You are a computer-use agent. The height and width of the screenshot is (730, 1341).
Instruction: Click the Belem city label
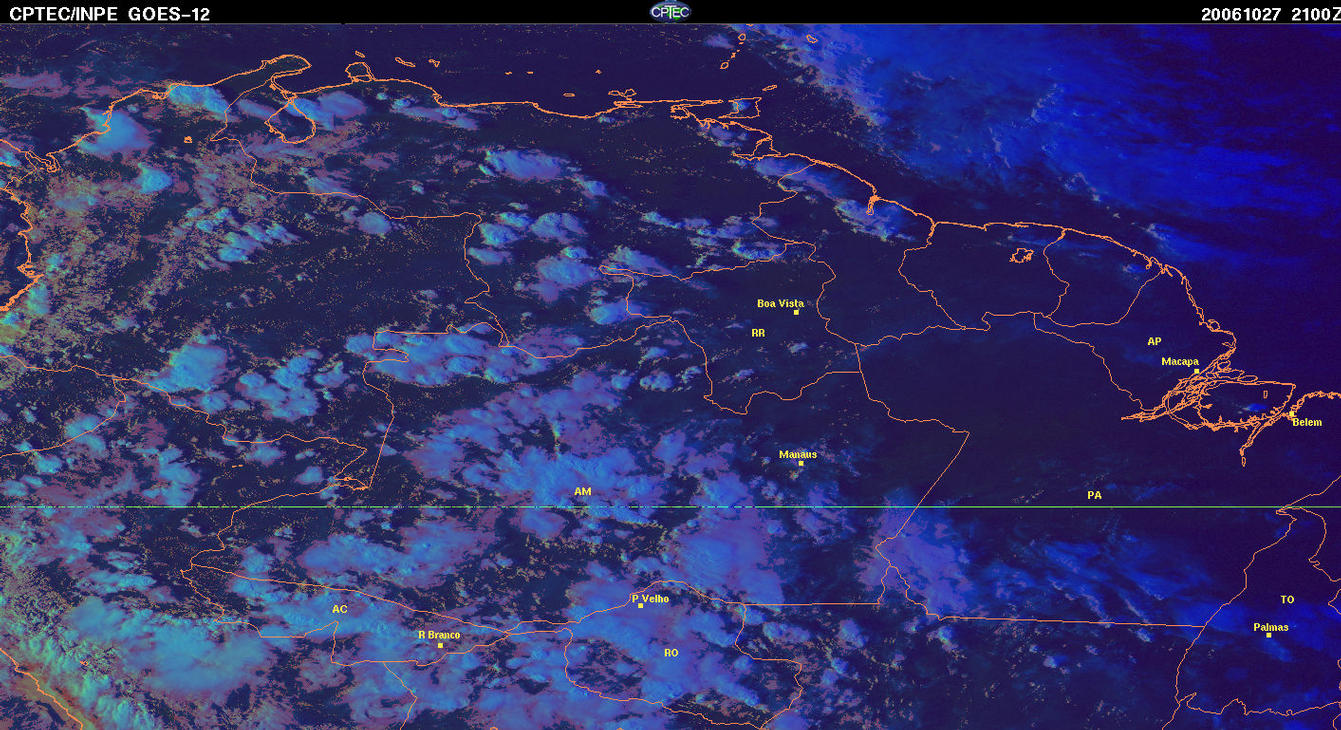click(x=1307, y=422)
